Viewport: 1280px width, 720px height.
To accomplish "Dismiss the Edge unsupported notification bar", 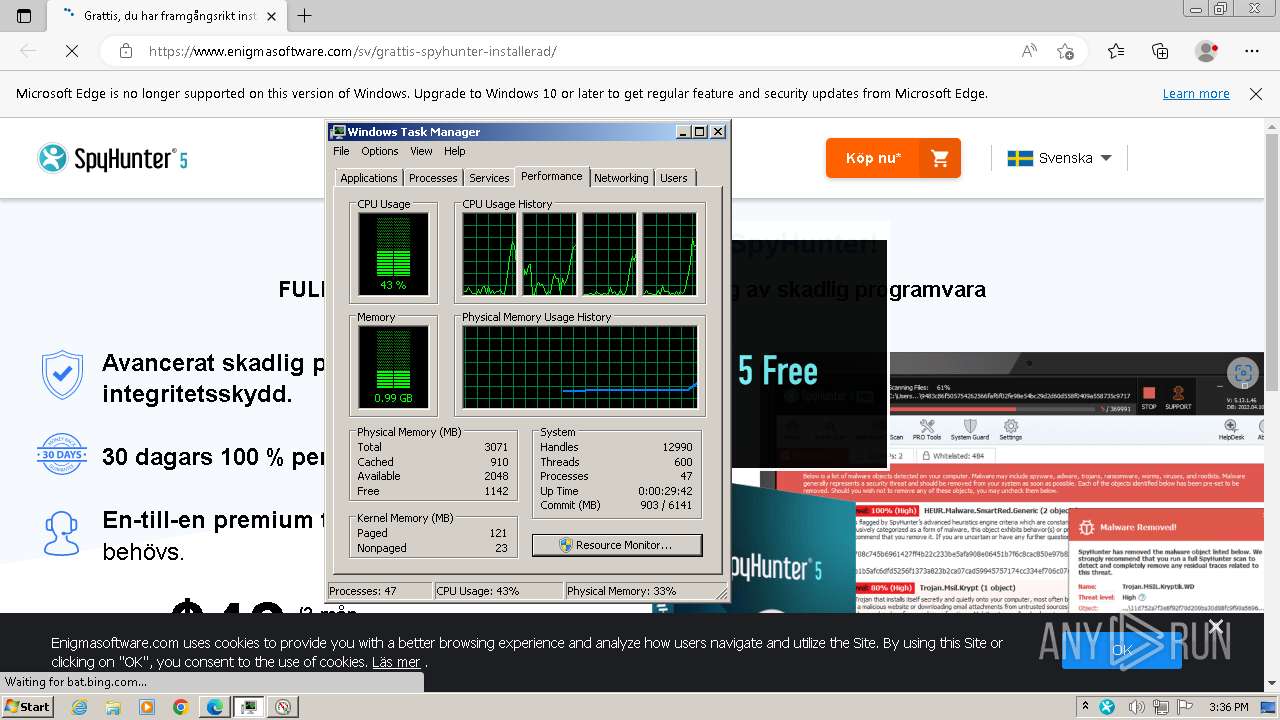I will click(x=1256, y=94).
